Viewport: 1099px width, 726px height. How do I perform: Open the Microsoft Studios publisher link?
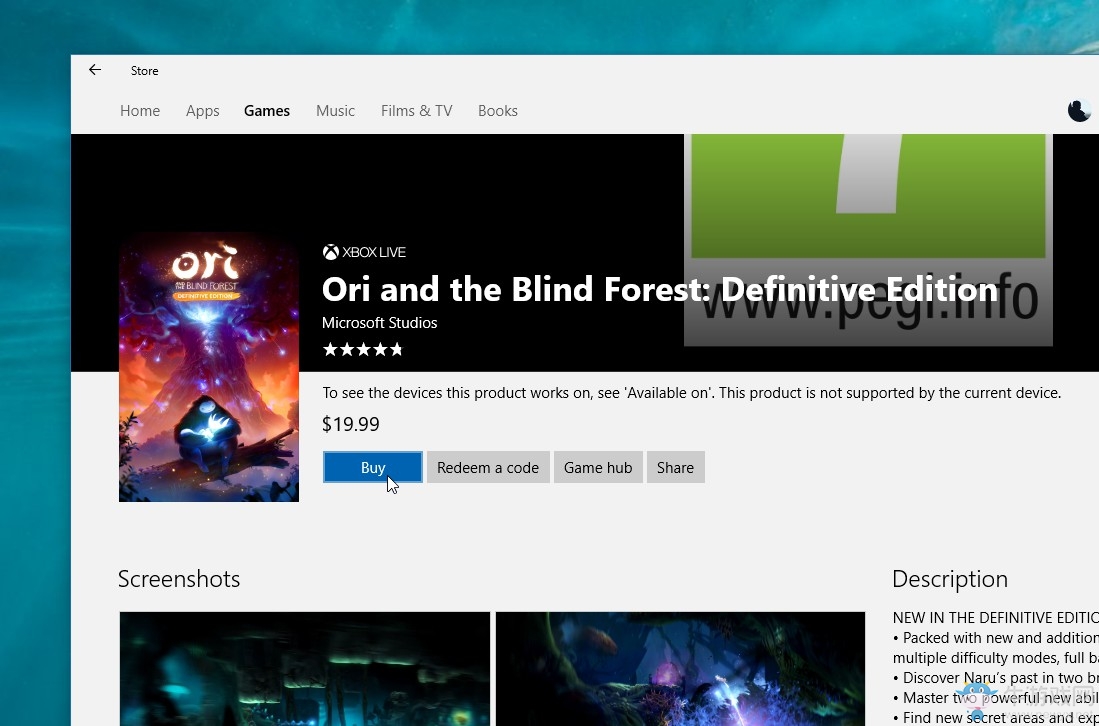379,323
